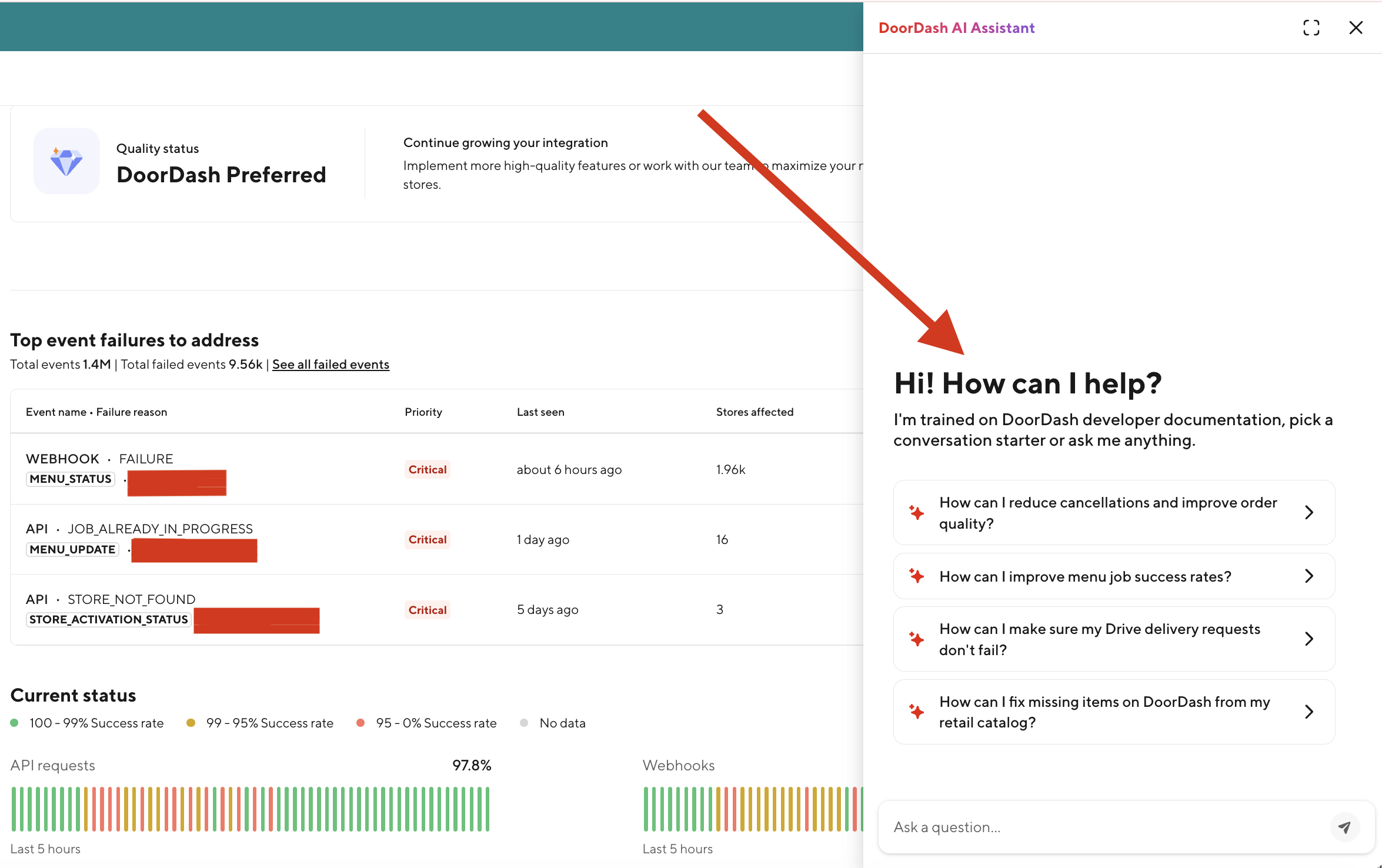
Task: Click the sparkle icon beside menu job success starter
Action: click(916, 576)
